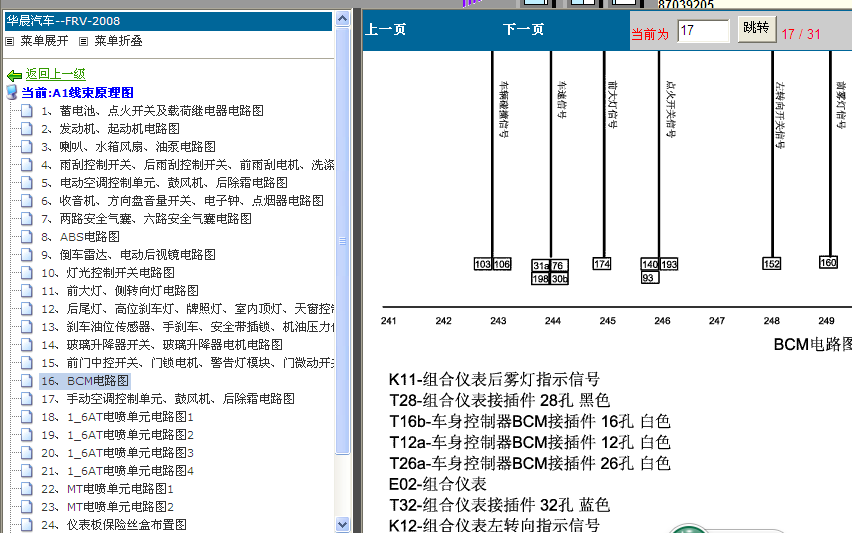Click the green back arrow icon
The width and height of the screenshot is (852, 533).
point(14,75)
